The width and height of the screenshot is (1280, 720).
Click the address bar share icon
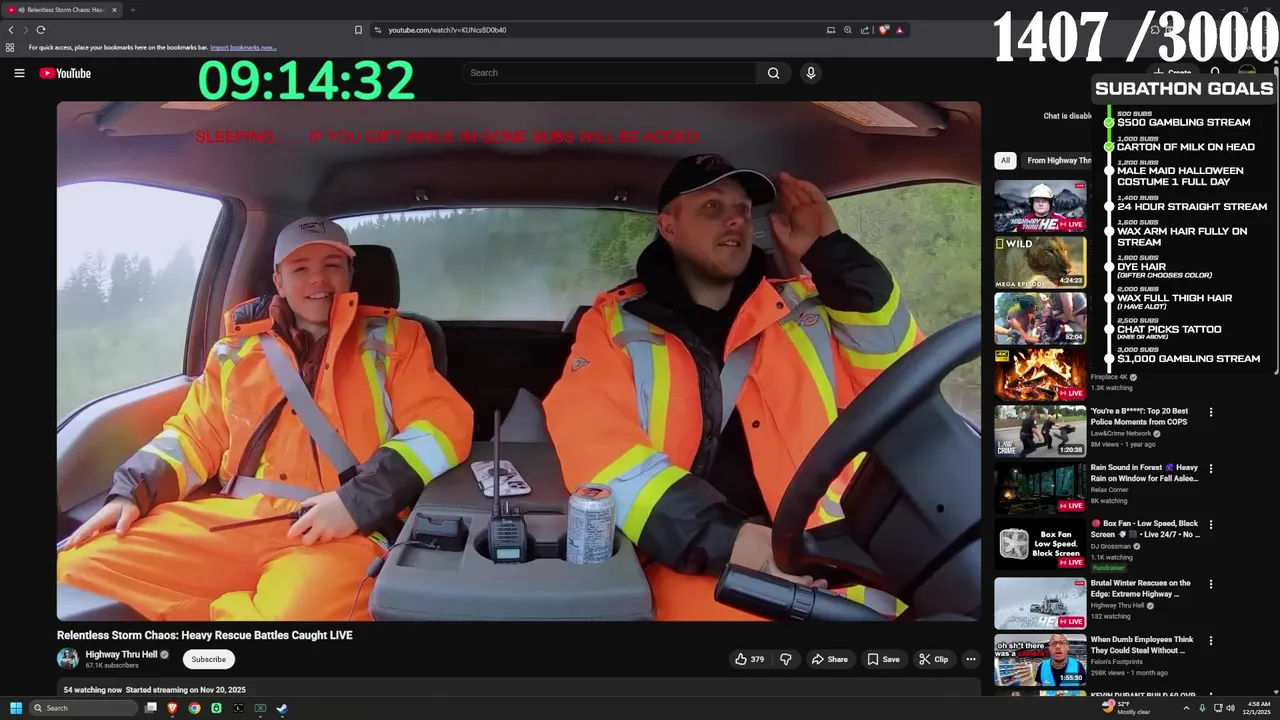[865, 30]
